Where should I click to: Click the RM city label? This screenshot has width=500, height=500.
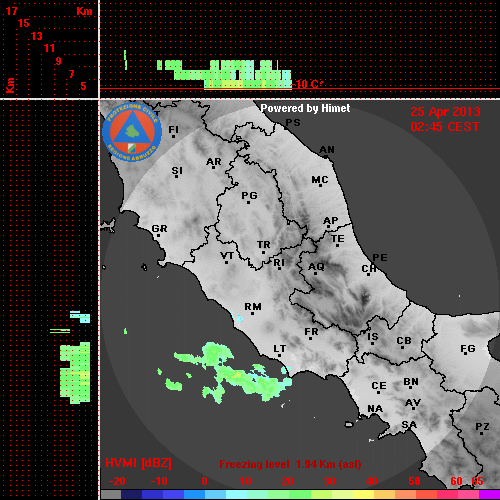coord(253,306)
